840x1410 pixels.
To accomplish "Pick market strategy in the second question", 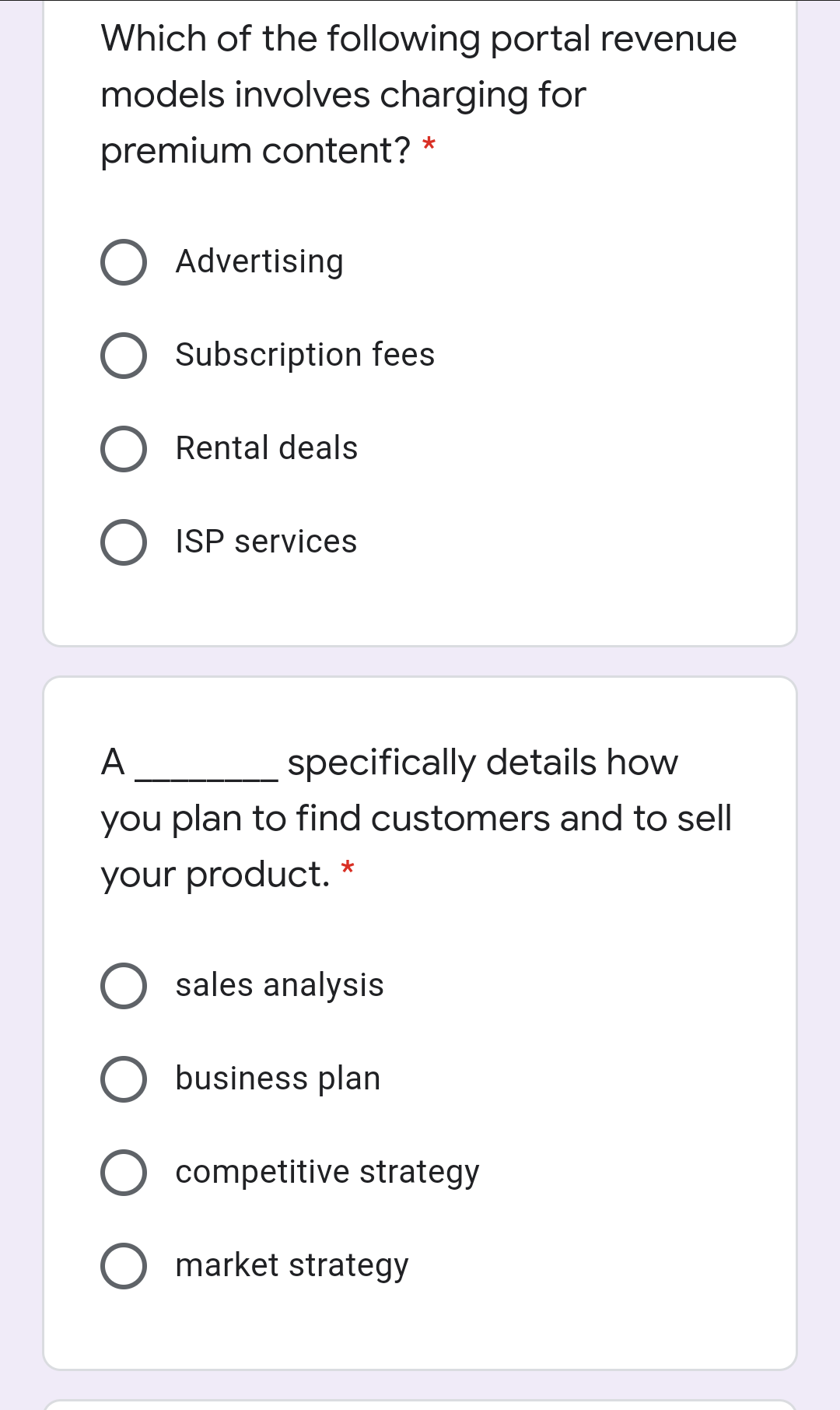I will tap(124, 1266).
